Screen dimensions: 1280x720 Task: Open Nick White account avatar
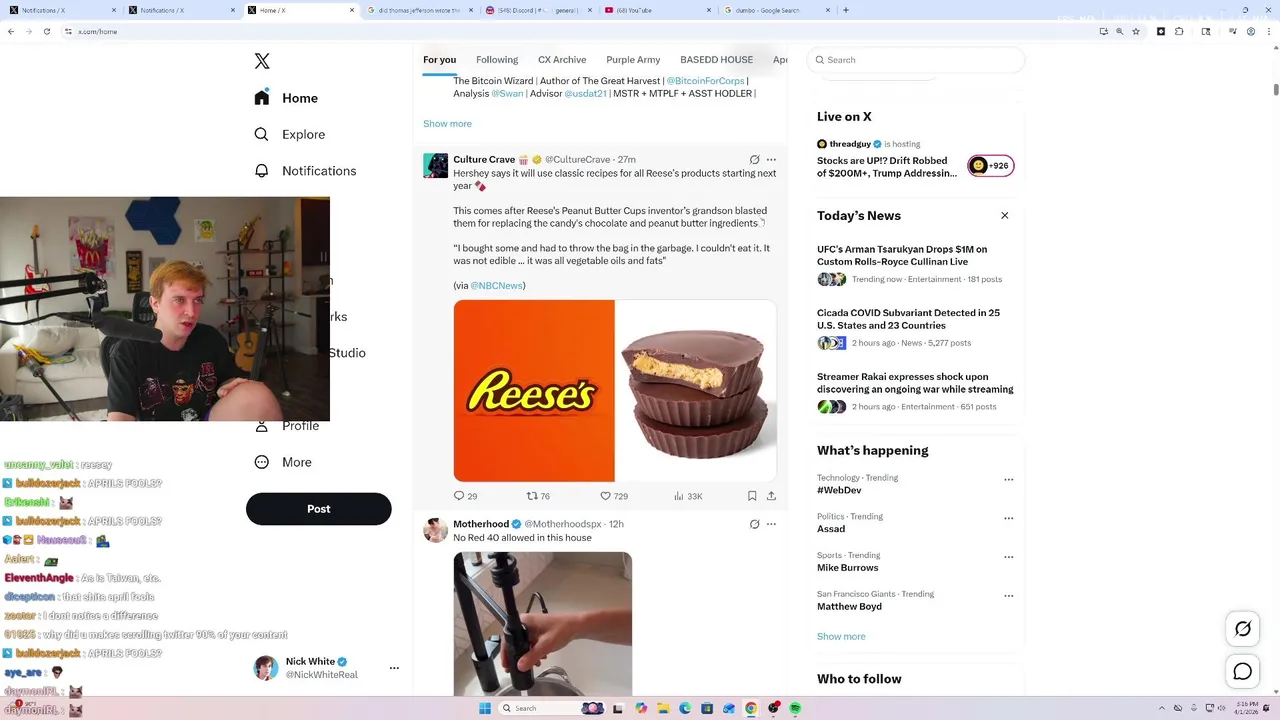(266, 668)
